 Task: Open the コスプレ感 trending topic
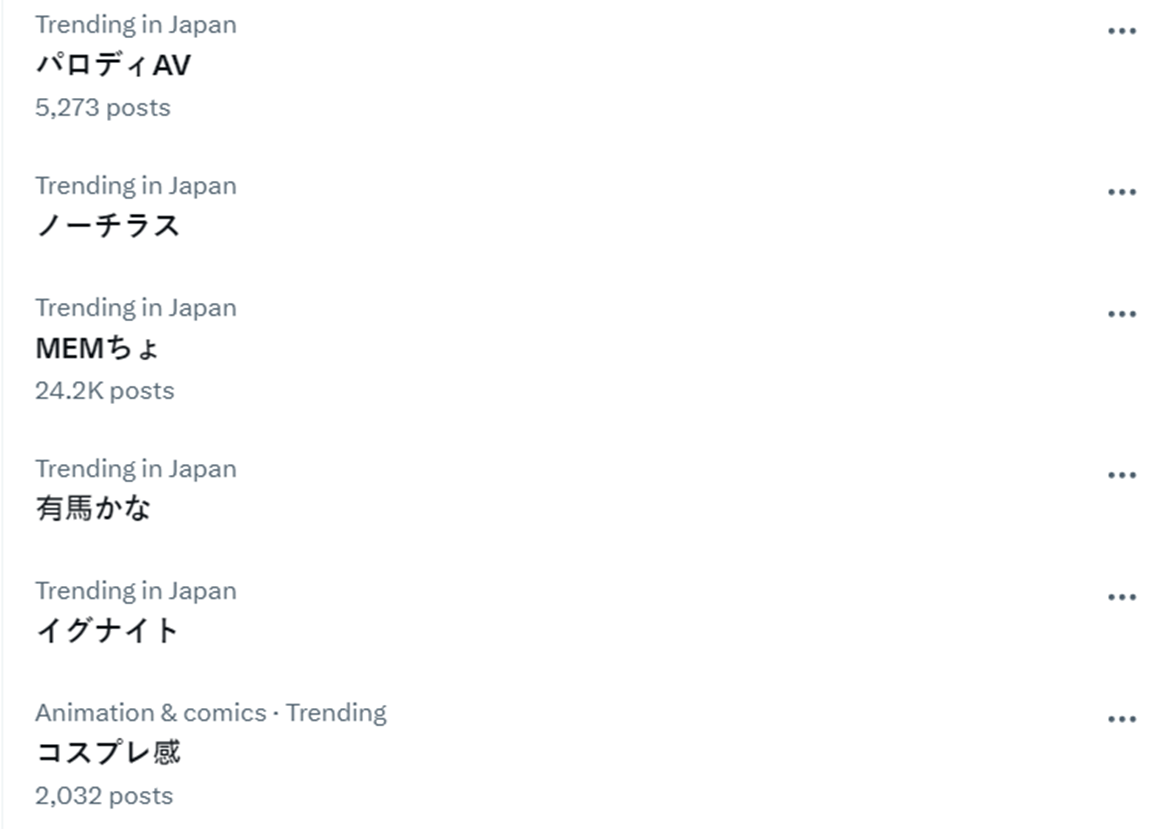pyautogui.click(x=108, y=753)
